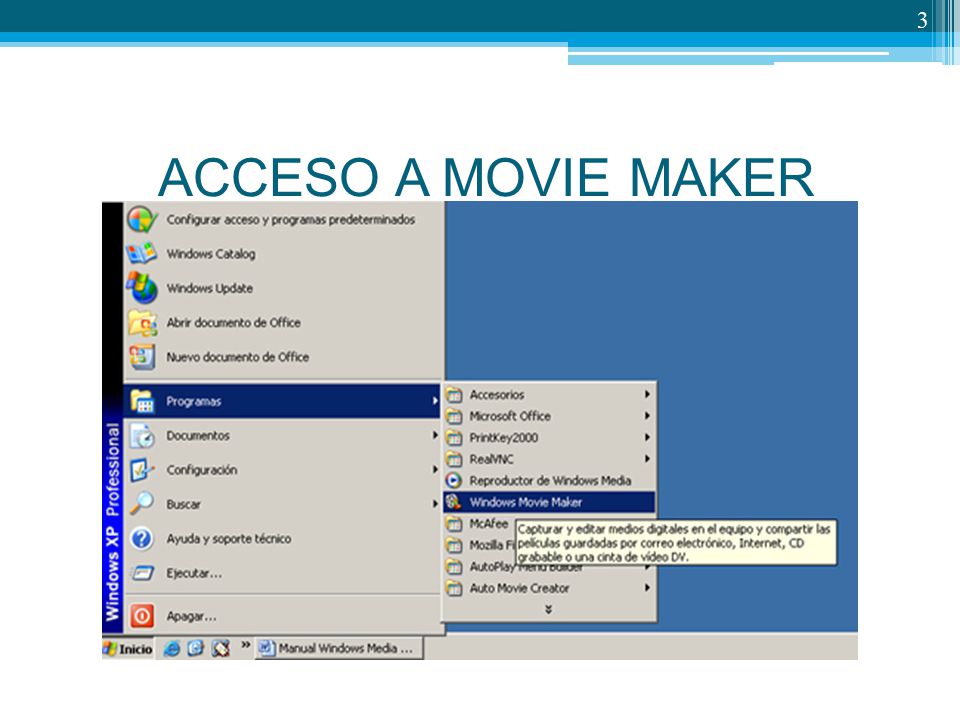Click the red Apagar... power icon
The width and height of the screenshot is (960, 720).
(141, 615)
